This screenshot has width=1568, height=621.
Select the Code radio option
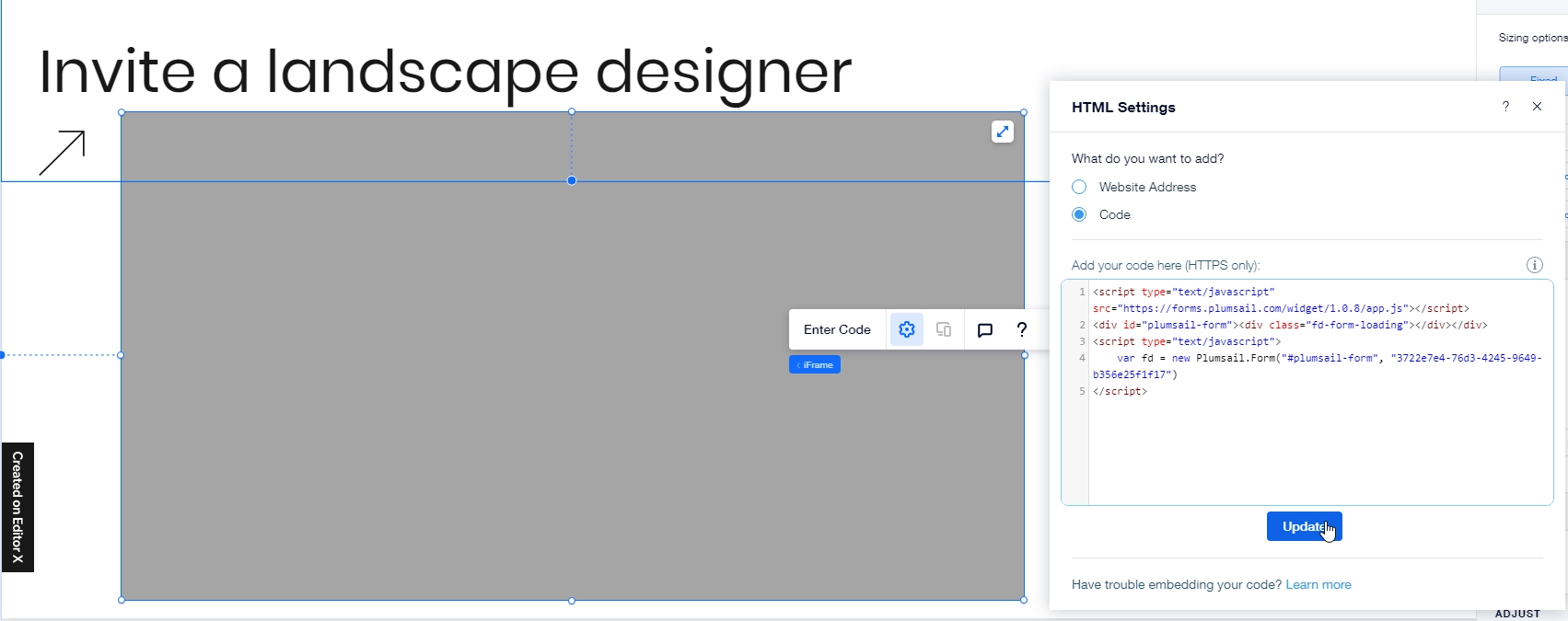coord(1079,214)
